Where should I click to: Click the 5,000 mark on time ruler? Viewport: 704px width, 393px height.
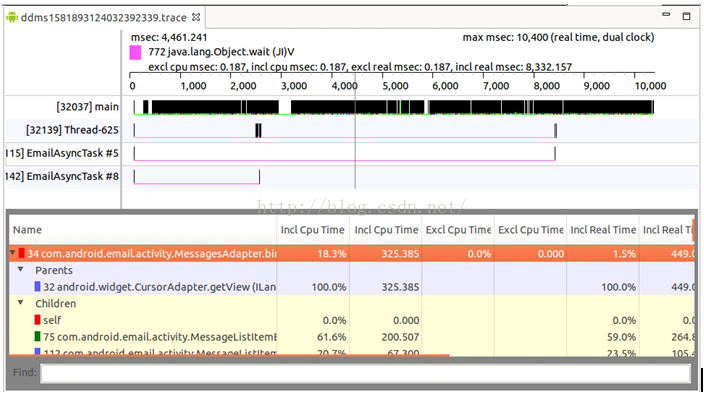(395, 86)
